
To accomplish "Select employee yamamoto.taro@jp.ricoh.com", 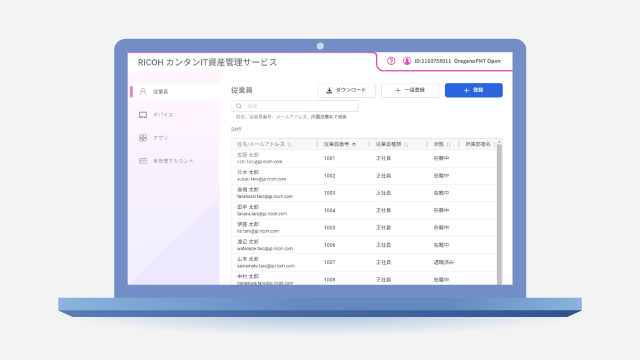I will click(x=266, y=266).
